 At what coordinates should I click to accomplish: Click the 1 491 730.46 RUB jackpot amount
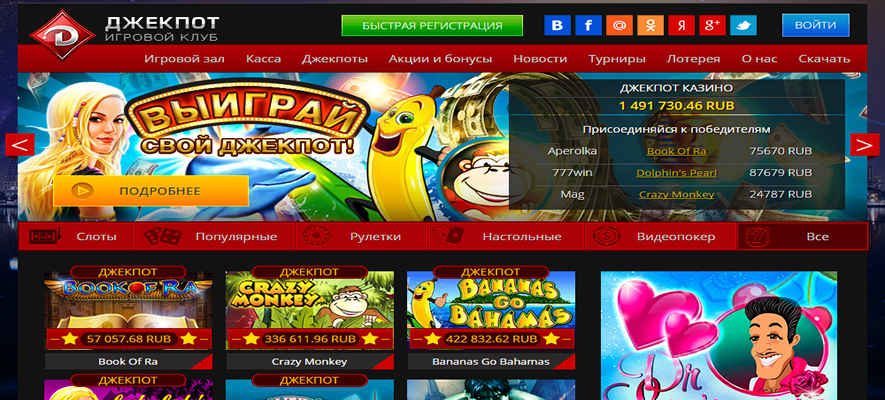[677, 106]
